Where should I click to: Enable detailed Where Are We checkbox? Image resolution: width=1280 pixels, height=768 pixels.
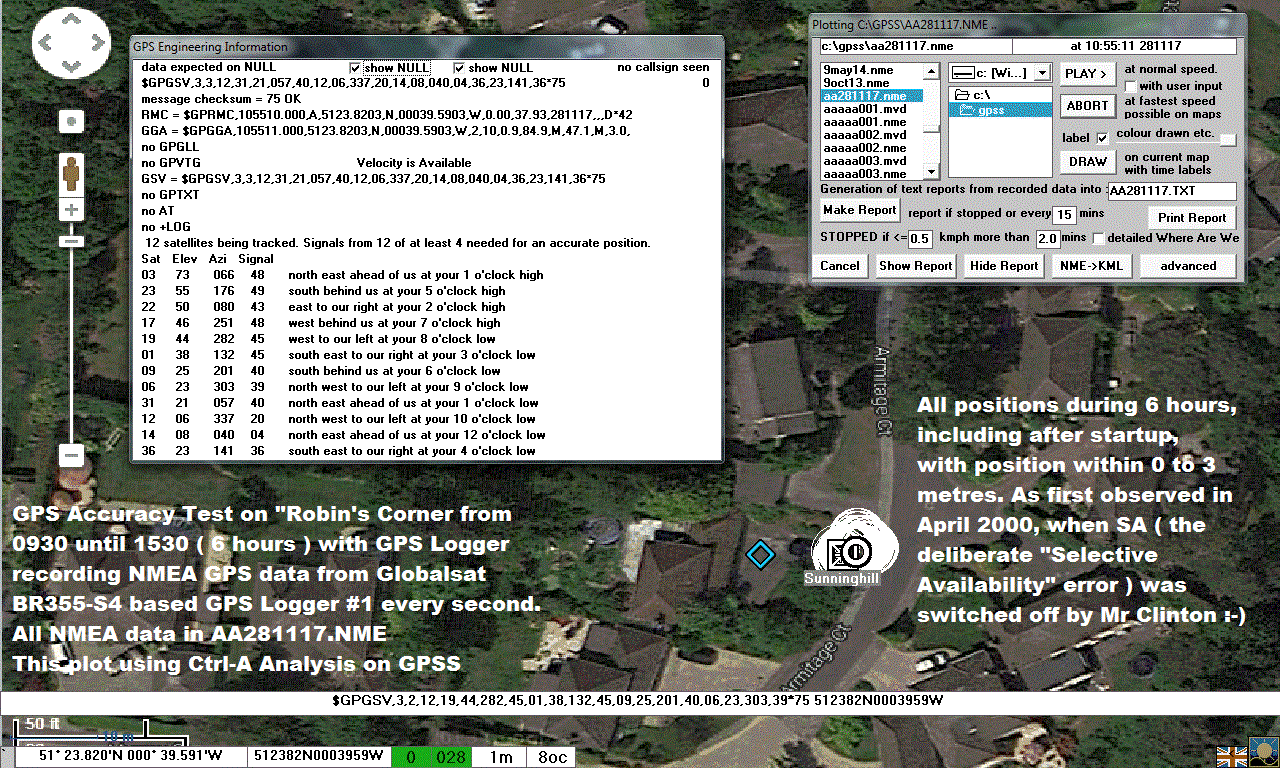[x=1099, y=239]
